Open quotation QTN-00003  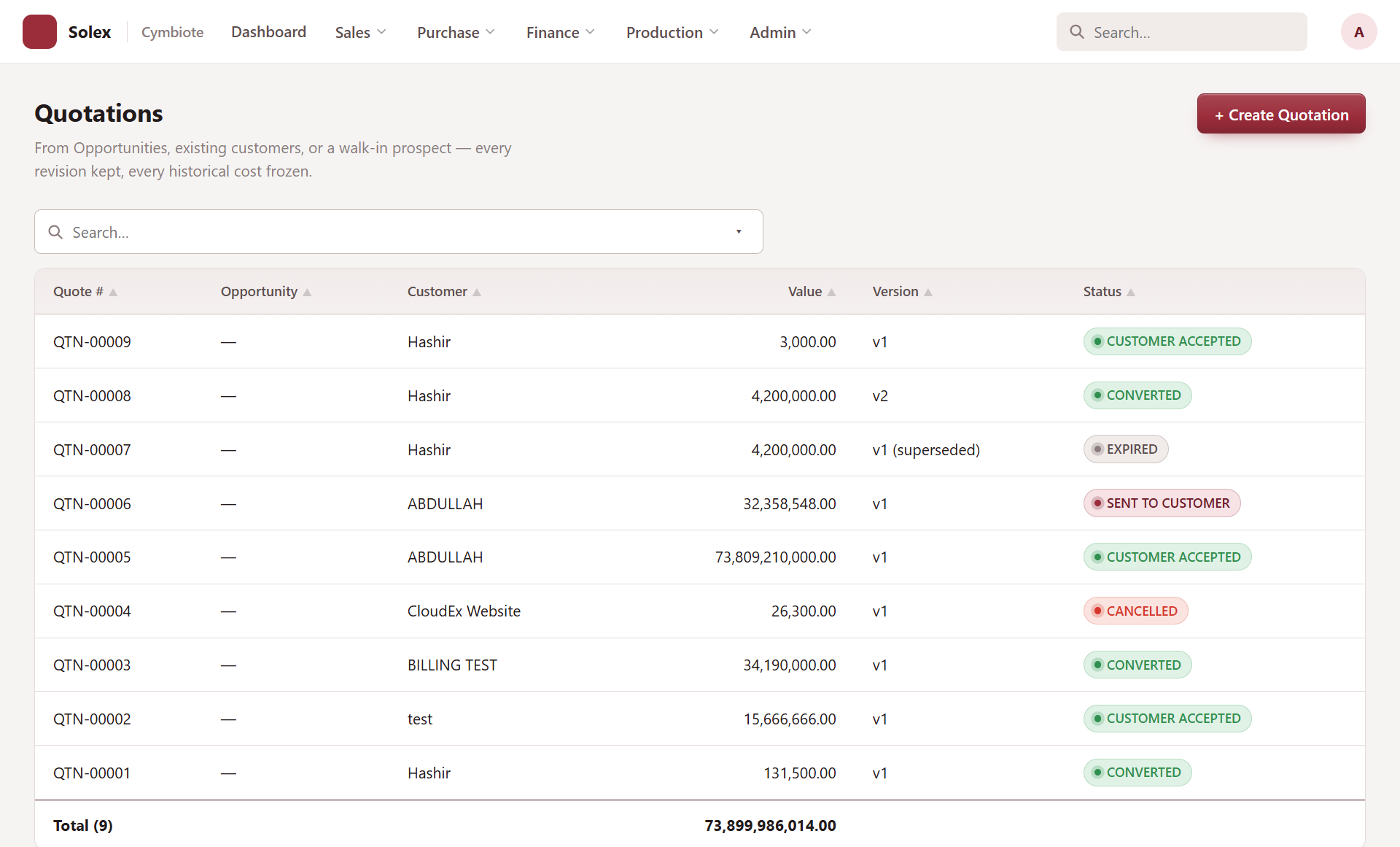pos(92,665)
